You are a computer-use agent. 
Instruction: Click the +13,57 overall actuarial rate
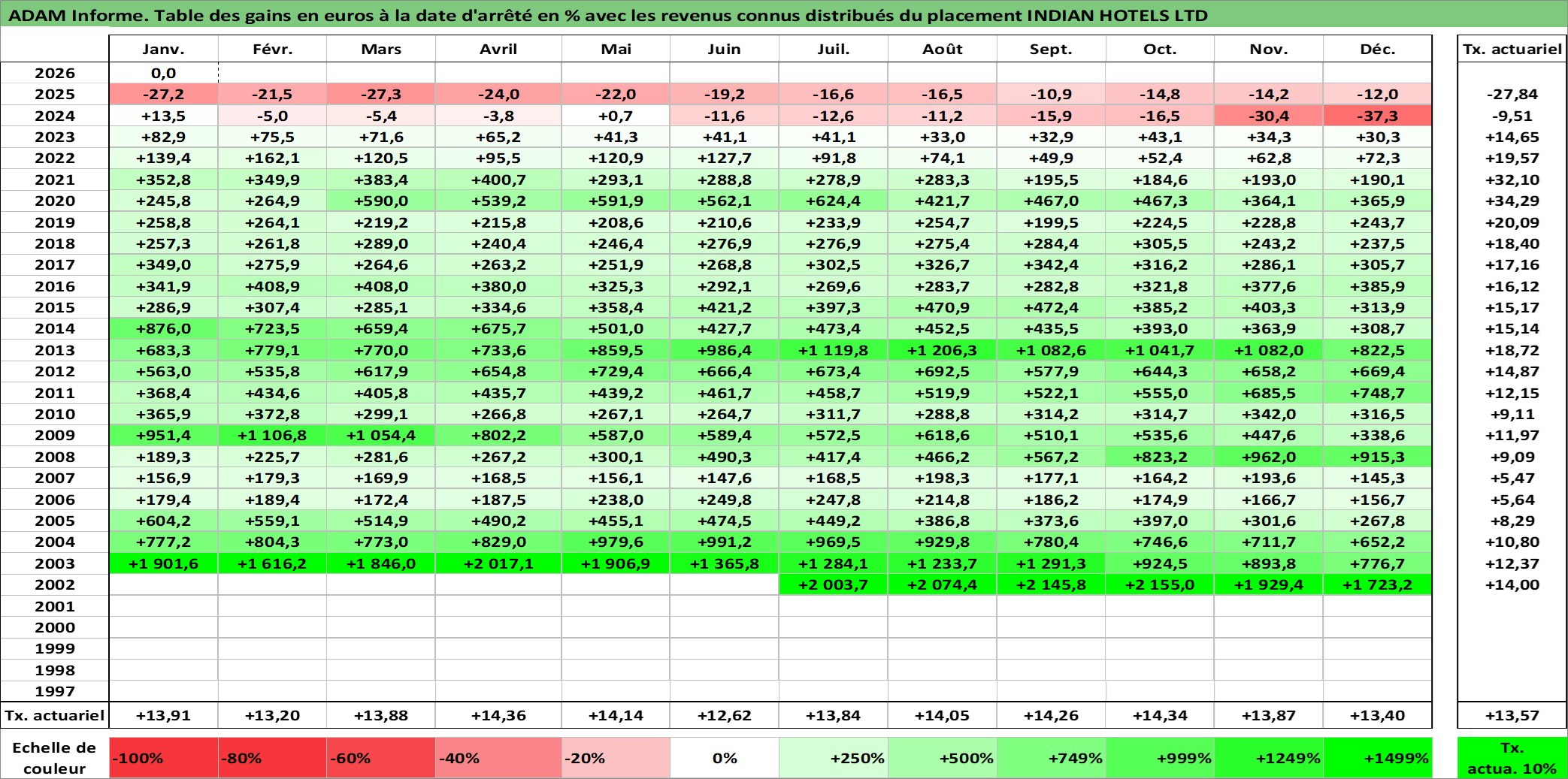point(1512,715)
